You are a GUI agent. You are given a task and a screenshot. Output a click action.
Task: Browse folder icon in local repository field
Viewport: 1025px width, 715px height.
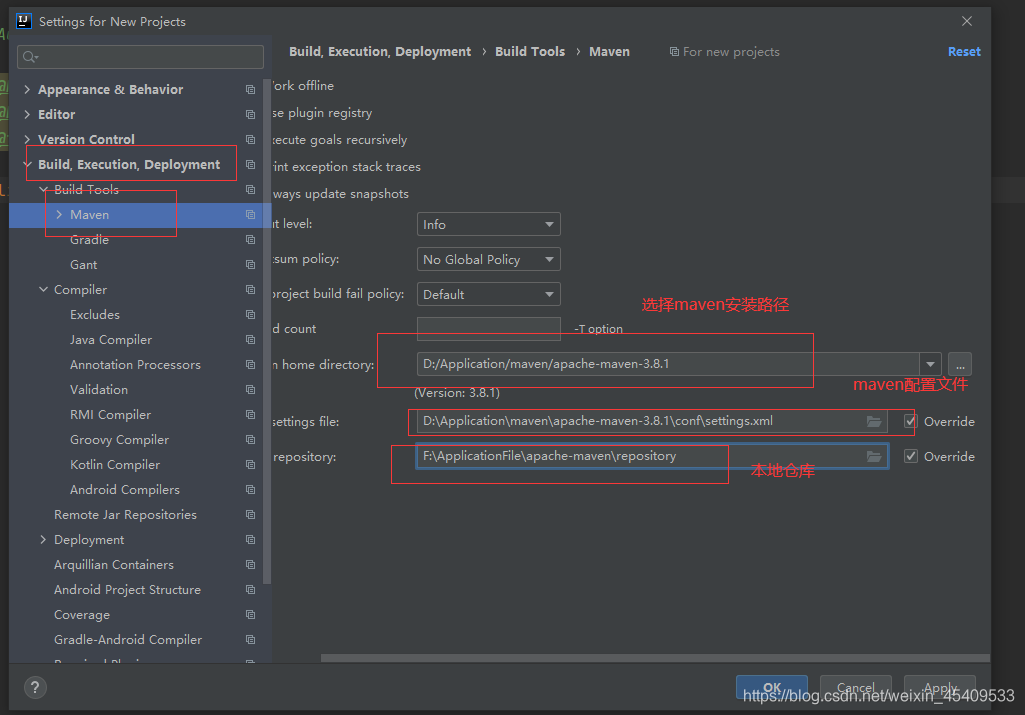pyautogui.click(x=874, y=456)
